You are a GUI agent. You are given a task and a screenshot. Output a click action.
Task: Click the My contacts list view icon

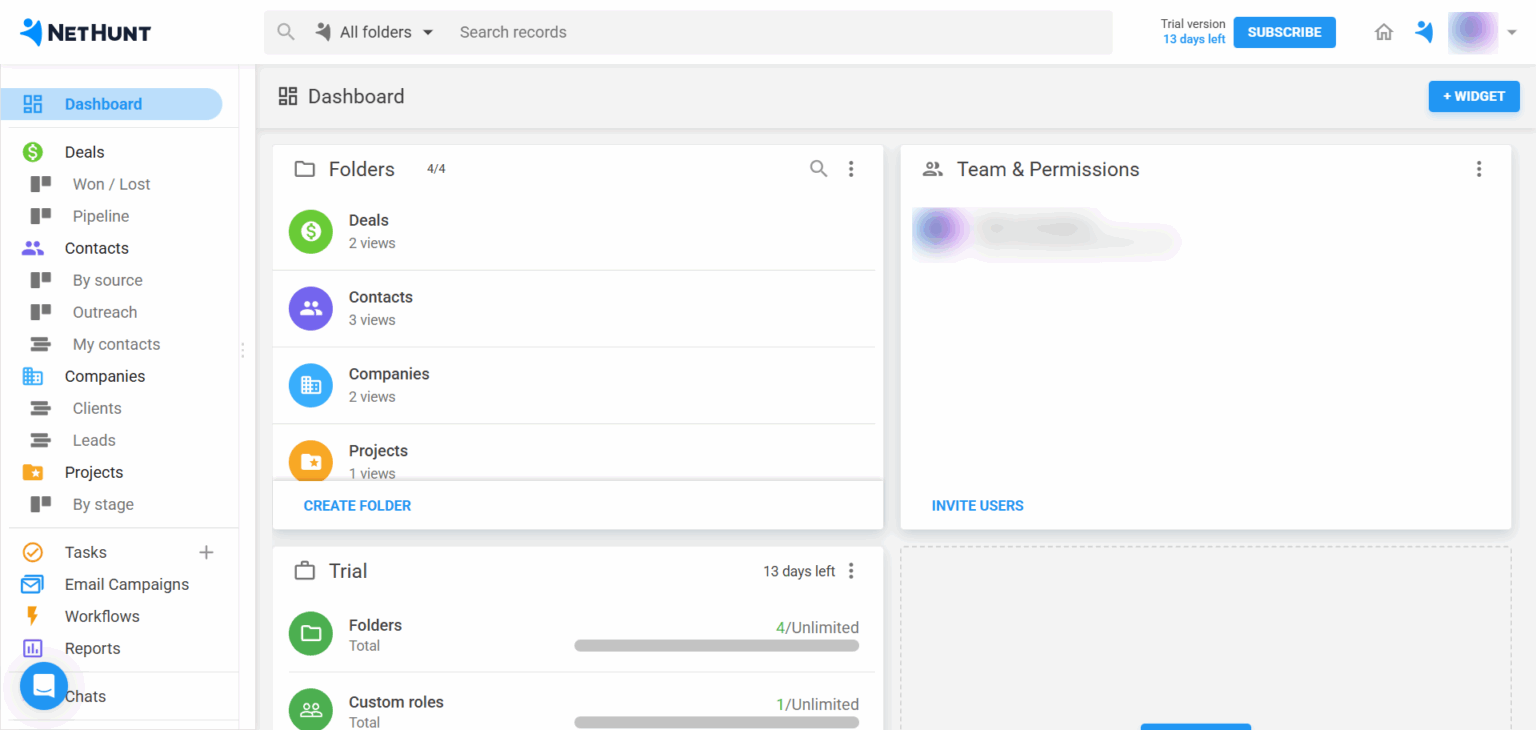[40, 344]
